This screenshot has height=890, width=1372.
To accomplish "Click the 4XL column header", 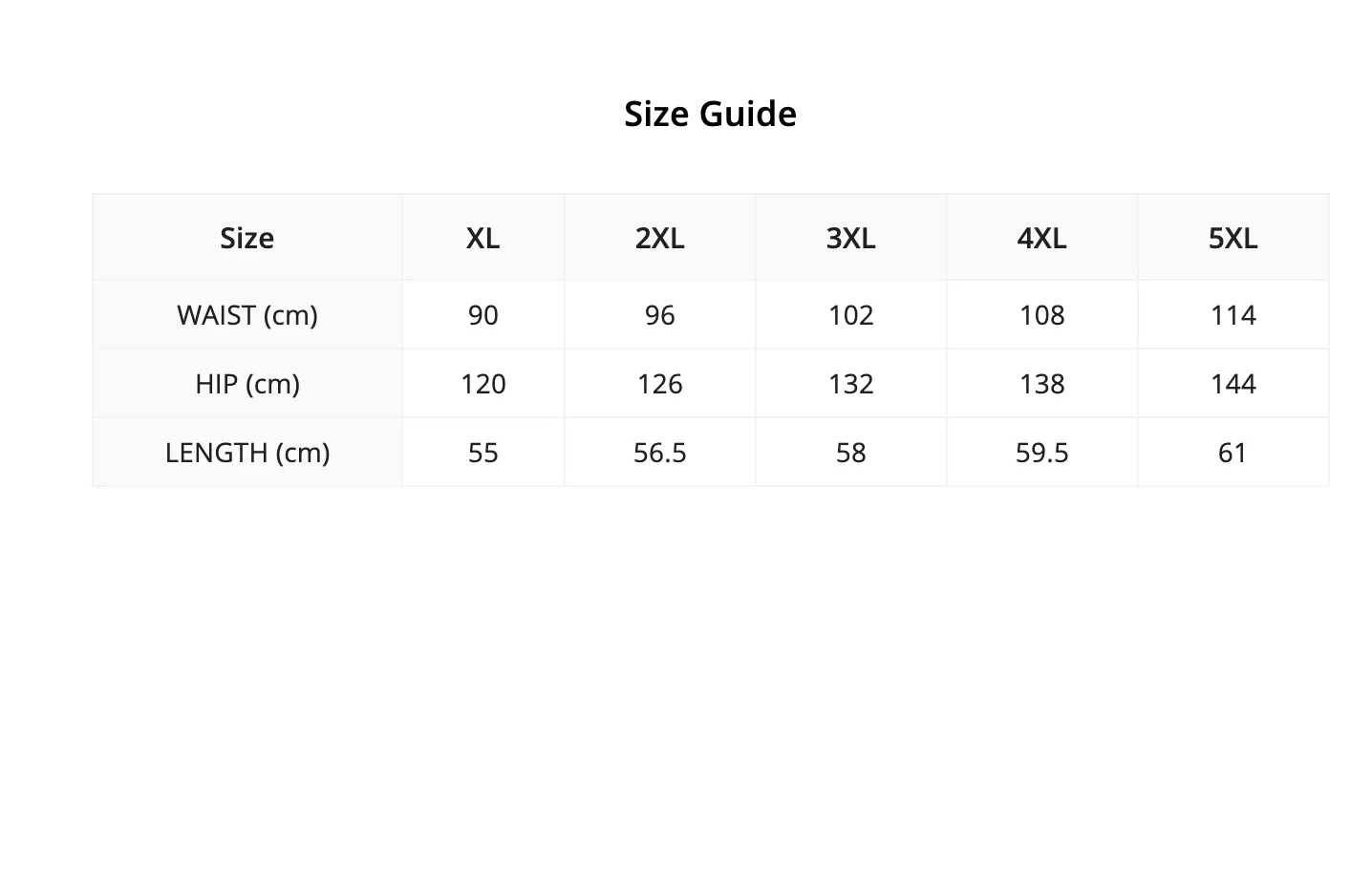I will [x=1042, y=238].
